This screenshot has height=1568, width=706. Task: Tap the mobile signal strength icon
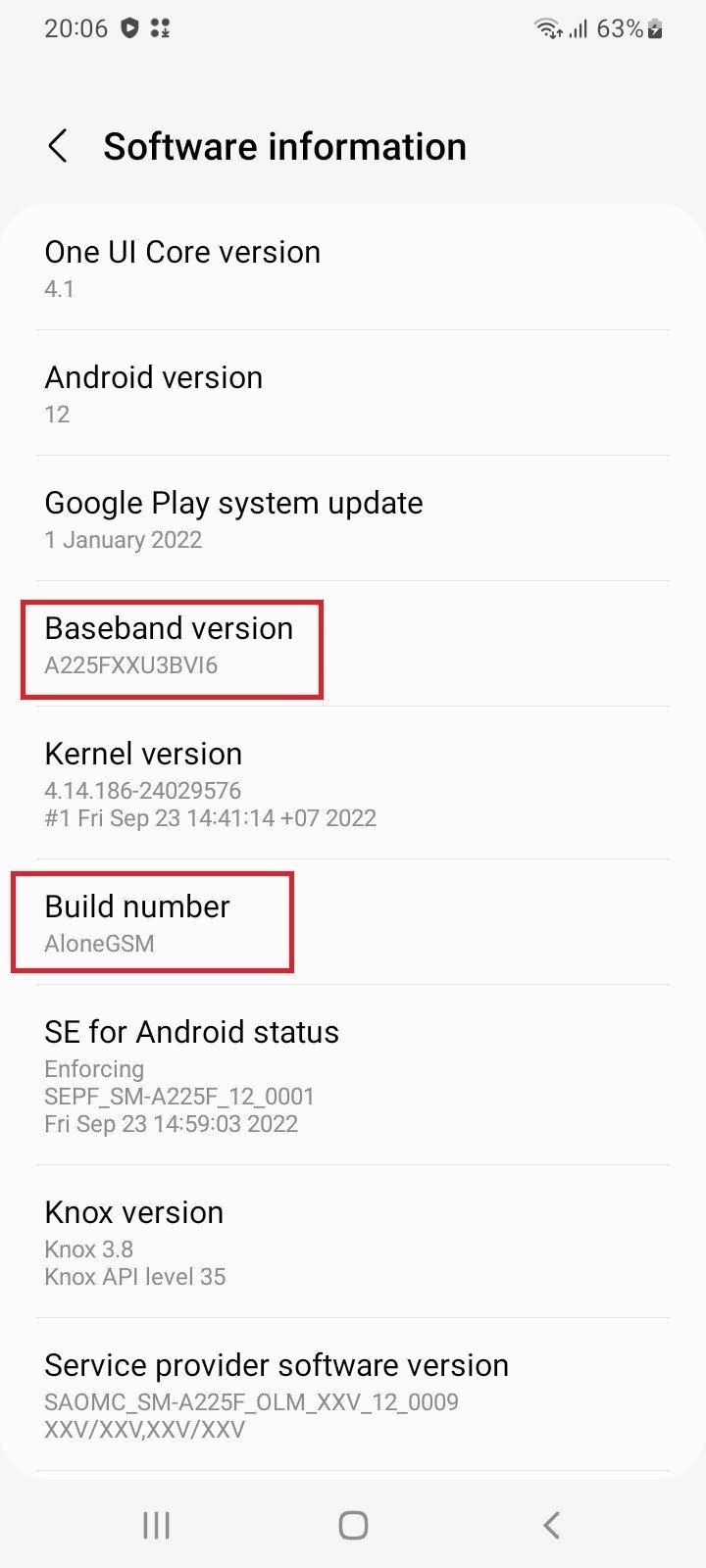click(578, 29)
